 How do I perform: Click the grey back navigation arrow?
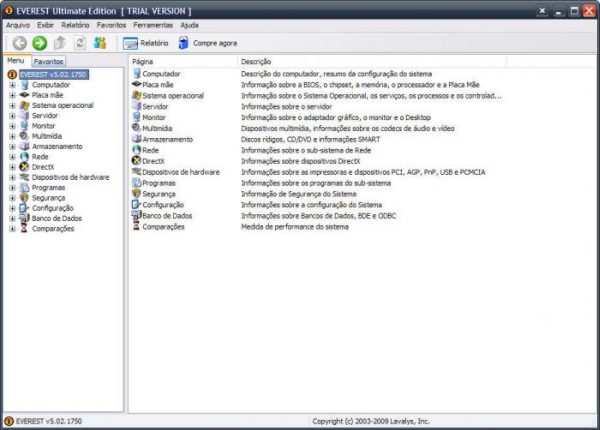tap(19, 43)
